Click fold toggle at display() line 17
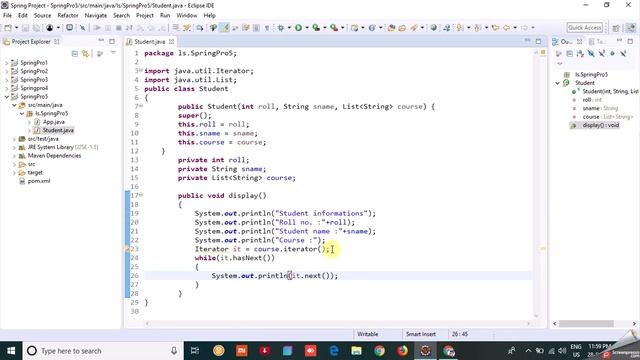The width and height of the screenshot is (640, 360). click(x=141, y=196)
